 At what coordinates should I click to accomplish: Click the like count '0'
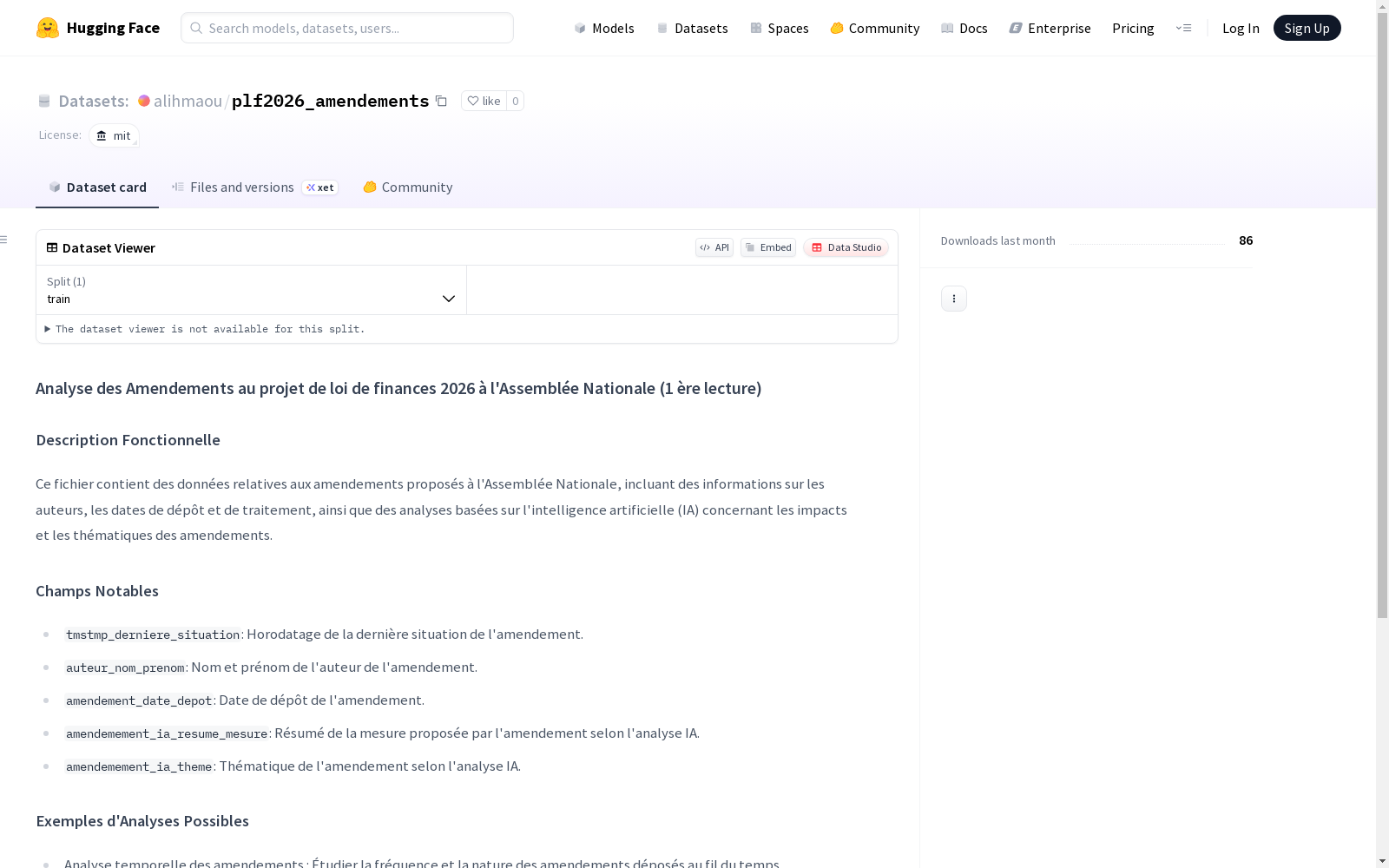coord(515,101)
